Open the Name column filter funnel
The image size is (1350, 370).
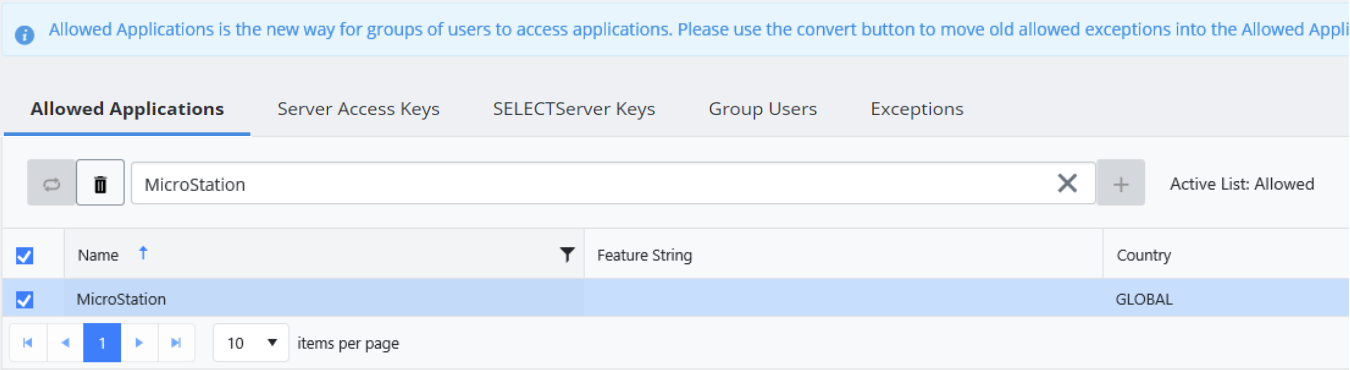567,255
